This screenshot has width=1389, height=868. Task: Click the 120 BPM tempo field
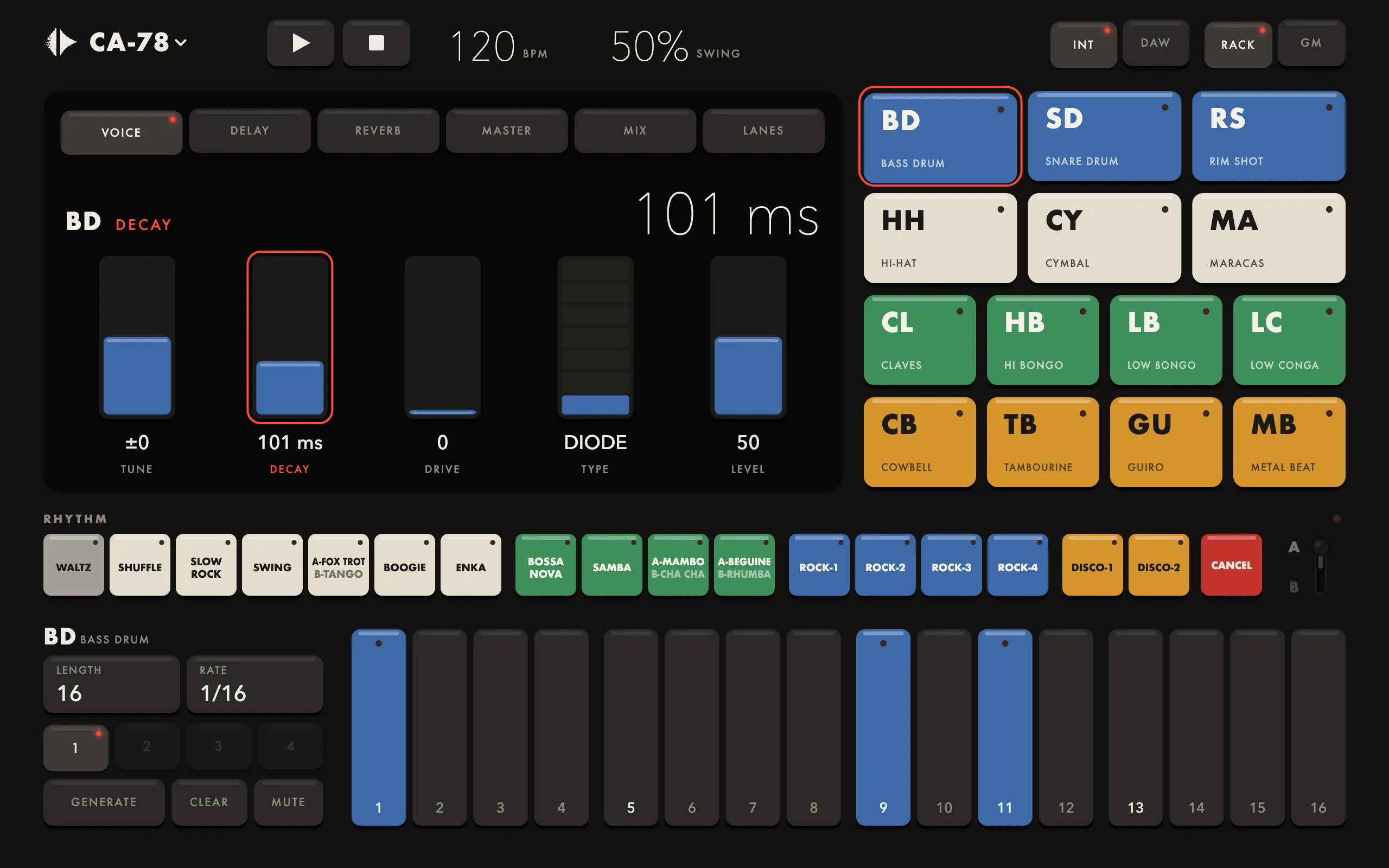point(499,46)
